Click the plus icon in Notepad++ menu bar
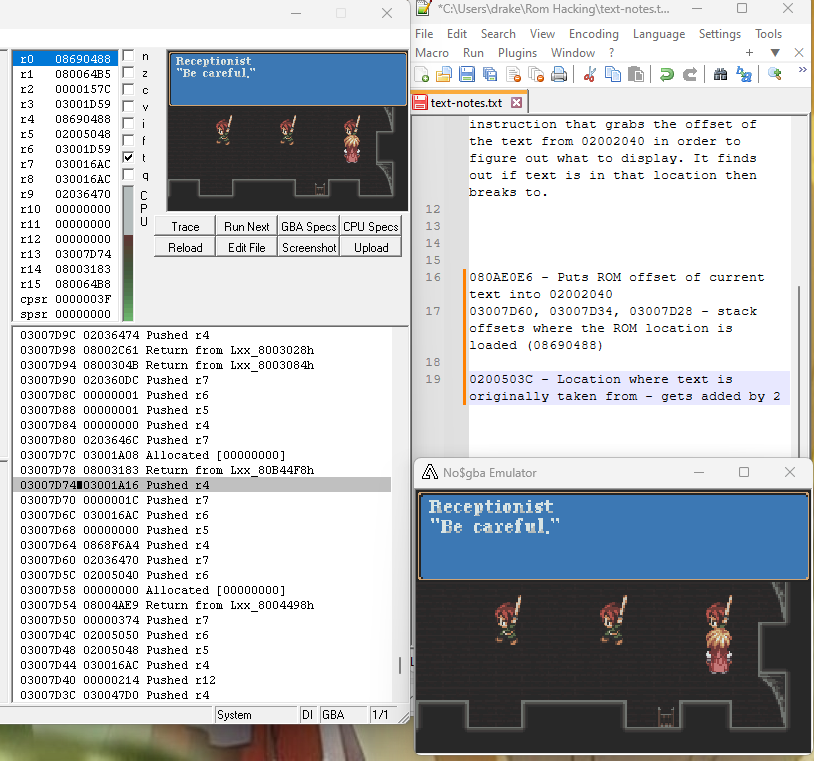The image size is (814, 761). (749, 52)
